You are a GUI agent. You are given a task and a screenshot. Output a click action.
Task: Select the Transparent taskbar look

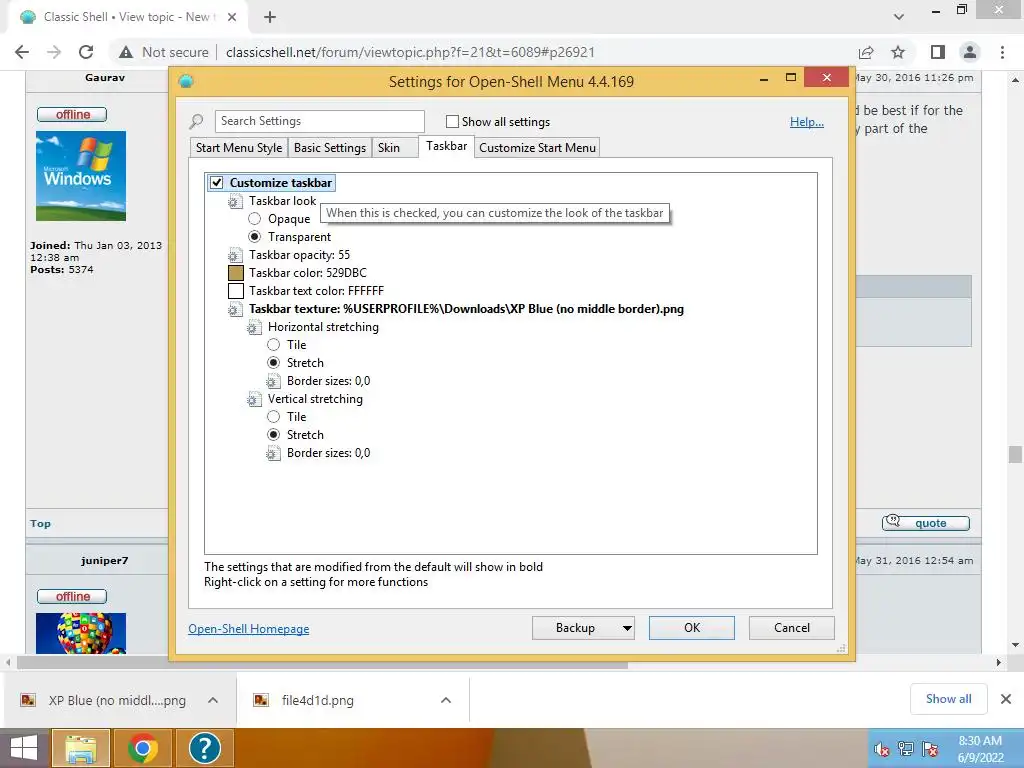(255, 237)
